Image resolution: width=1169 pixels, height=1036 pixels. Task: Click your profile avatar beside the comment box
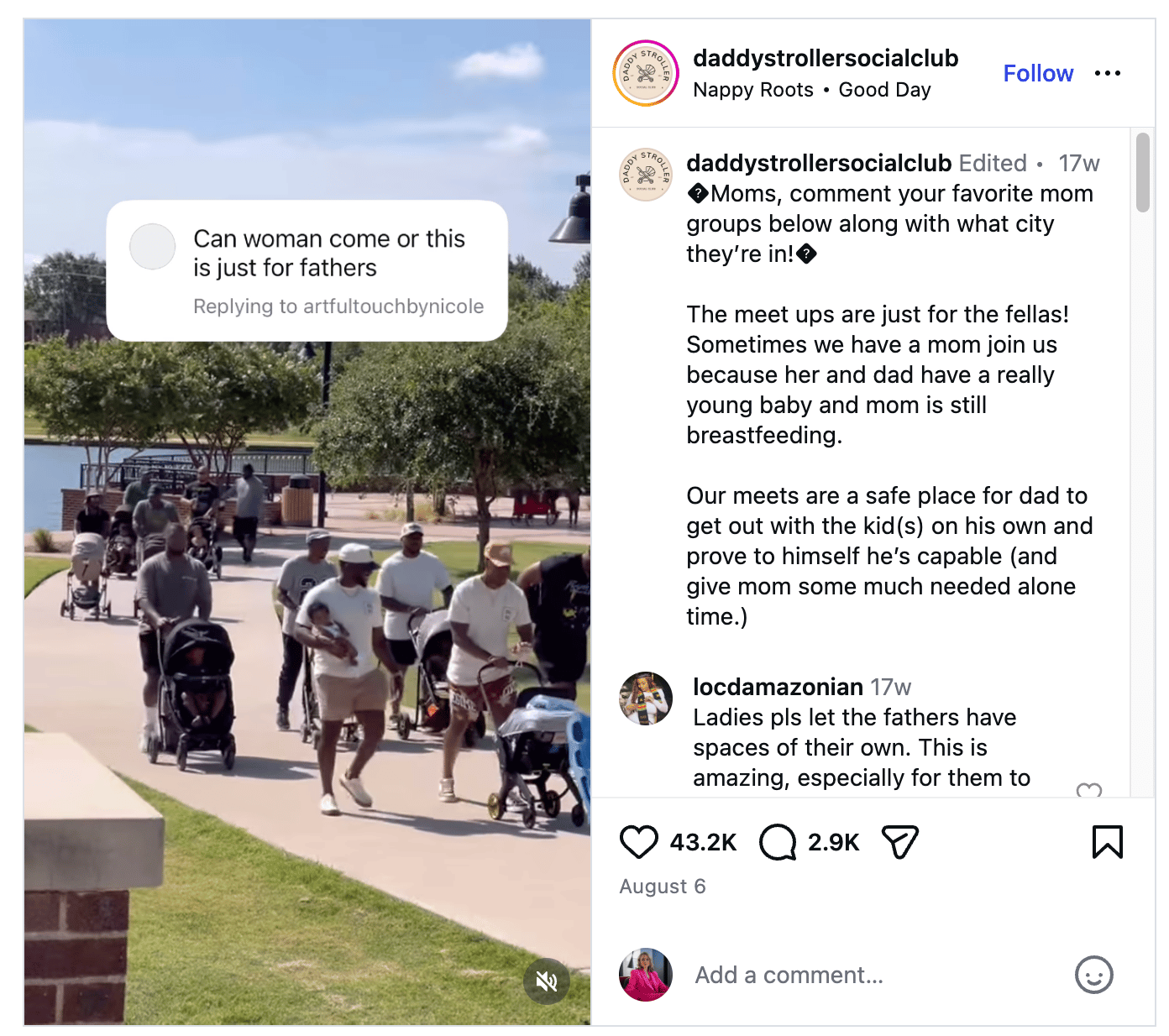pyautogui.click(x=645, y=975)
